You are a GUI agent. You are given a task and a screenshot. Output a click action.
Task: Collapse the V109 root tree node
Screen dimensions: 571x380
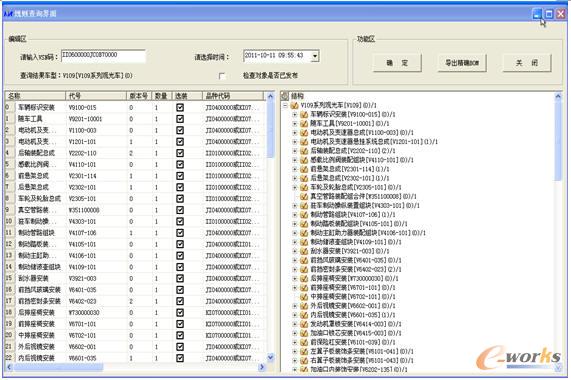coord(286,106)
